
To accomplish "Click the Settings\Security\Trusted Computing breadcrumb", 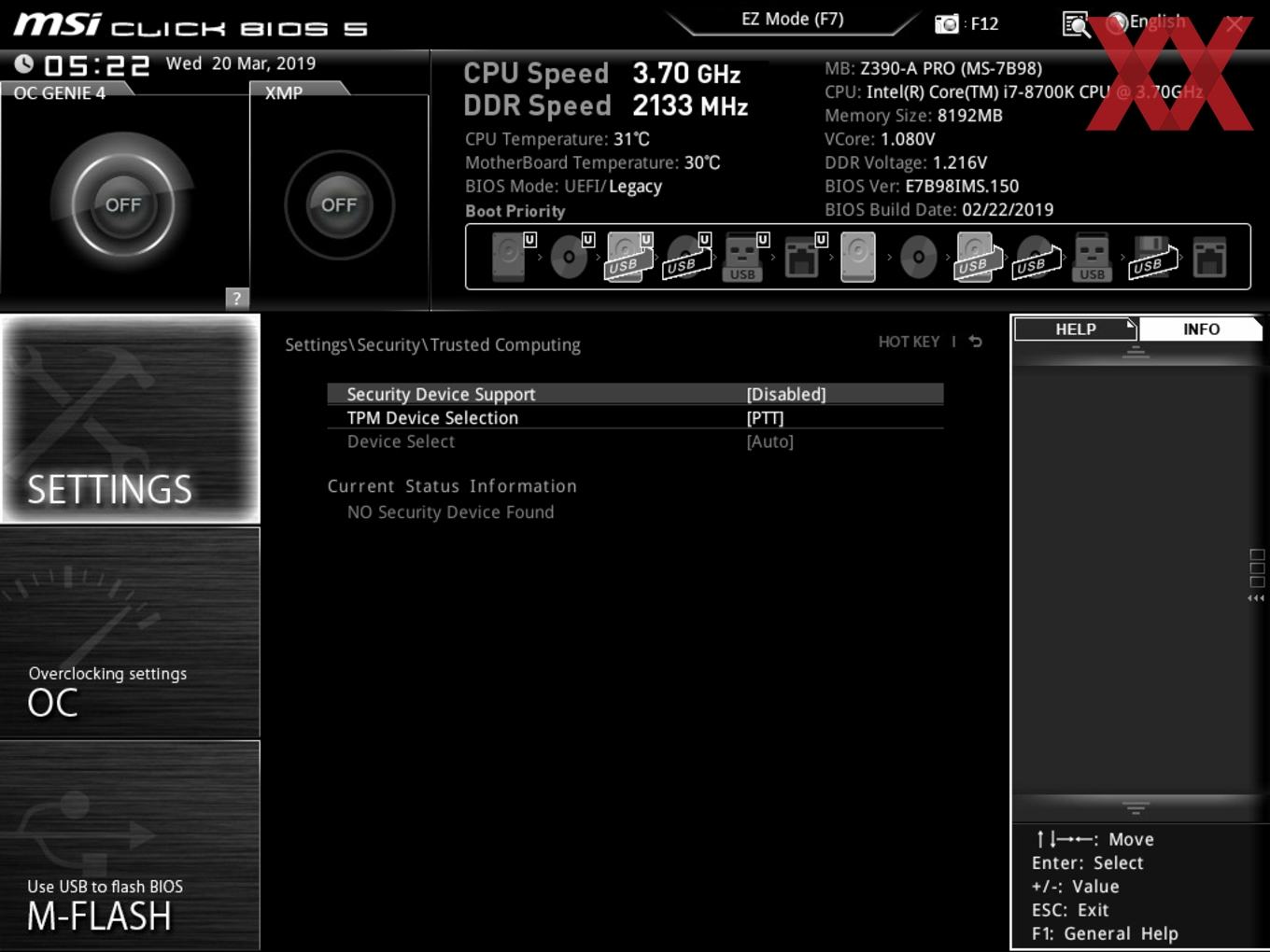I will click(x=432, y=344).
